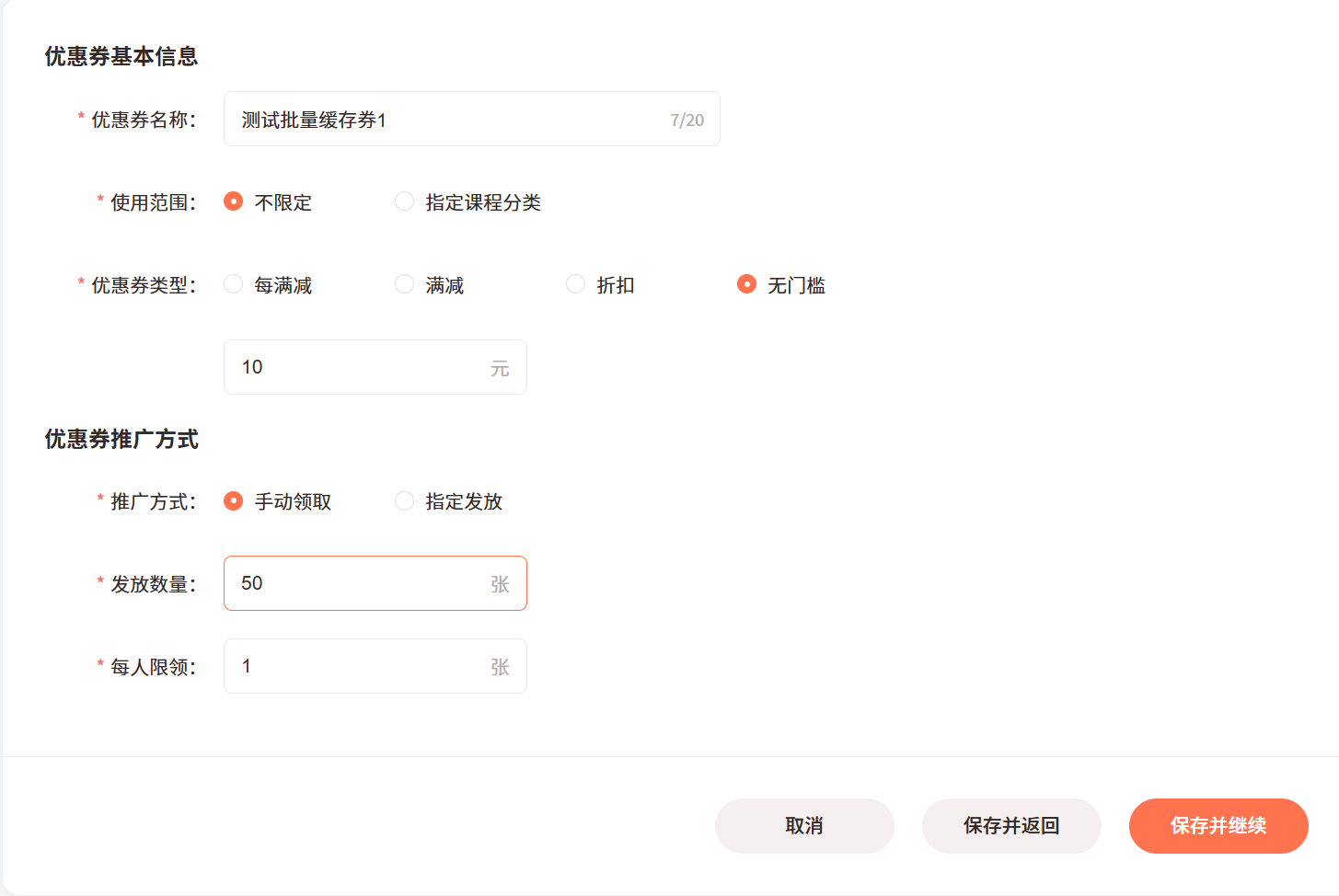Focus the 优惠券名称 text field
Screen dimensions: 1339x896
pos(471,119)
